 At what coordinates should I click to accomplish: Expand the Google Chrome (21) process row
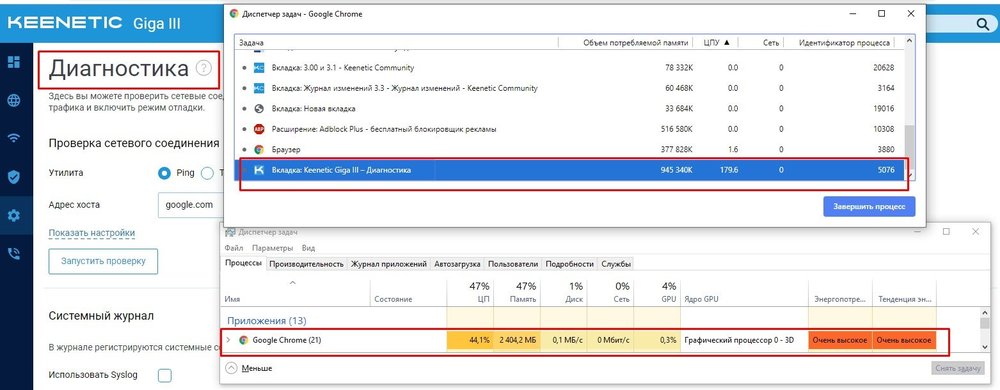point(228,340)
